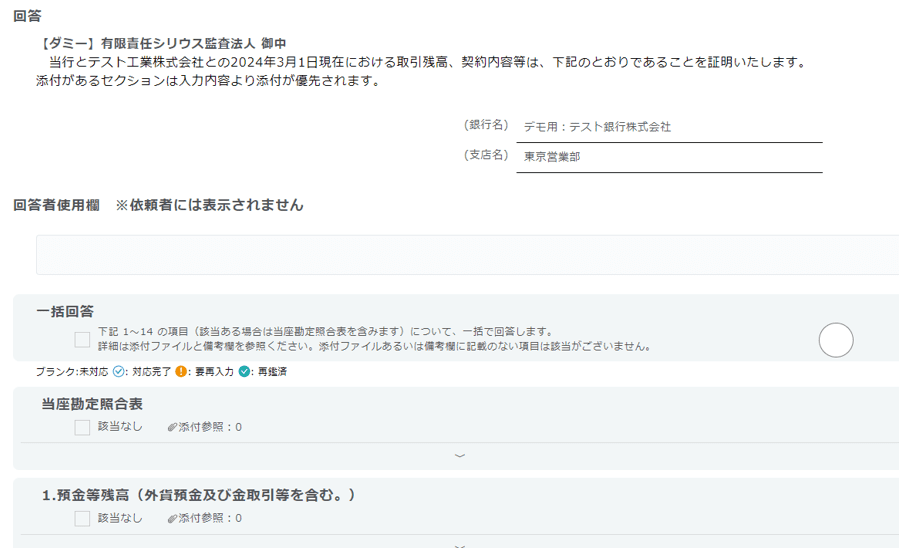This screenshot has width=899, height=560.
Task: Click the orange 要再入力 warning icon
Action: click(x=181, y=371)
